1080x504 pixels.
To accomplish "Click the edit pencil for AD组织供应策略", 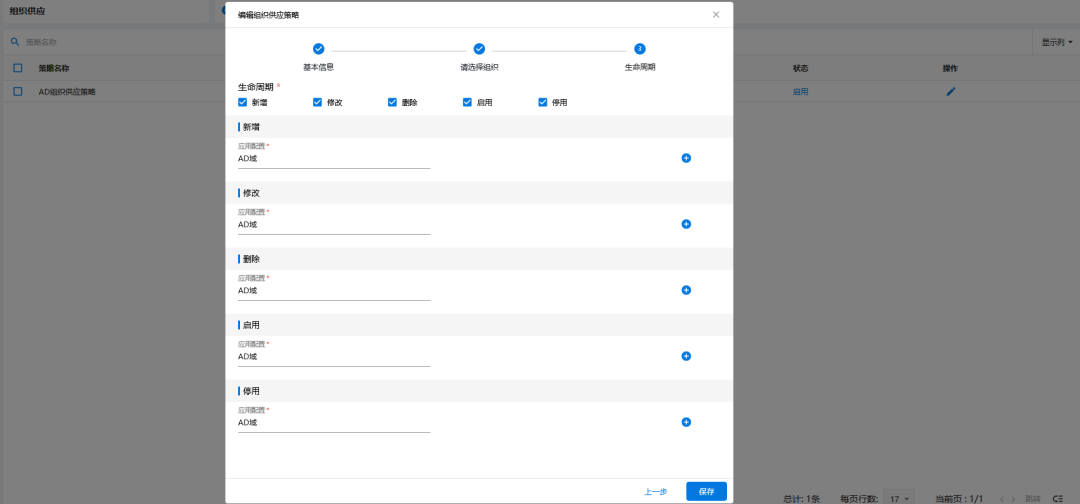I will pyautogui.click(x=951, y=92).
